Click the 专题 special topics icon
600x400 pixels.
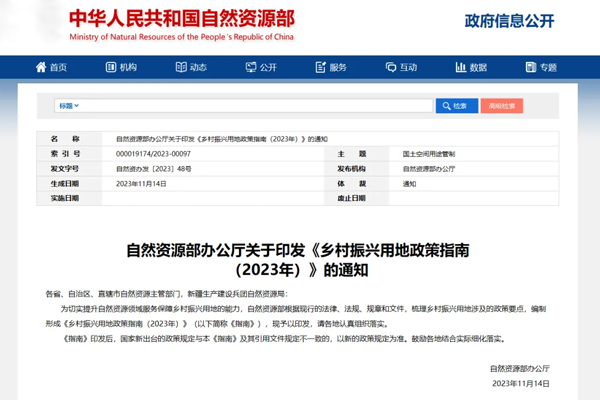pyautogui.click(x=530, y=68)
